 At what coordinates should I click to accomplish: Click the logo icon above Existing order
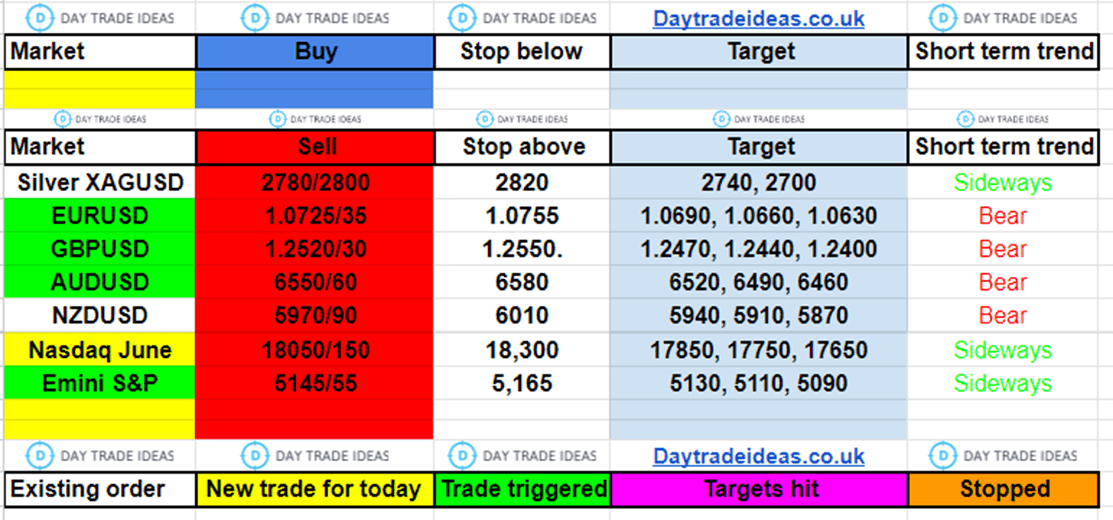point(41,456)
